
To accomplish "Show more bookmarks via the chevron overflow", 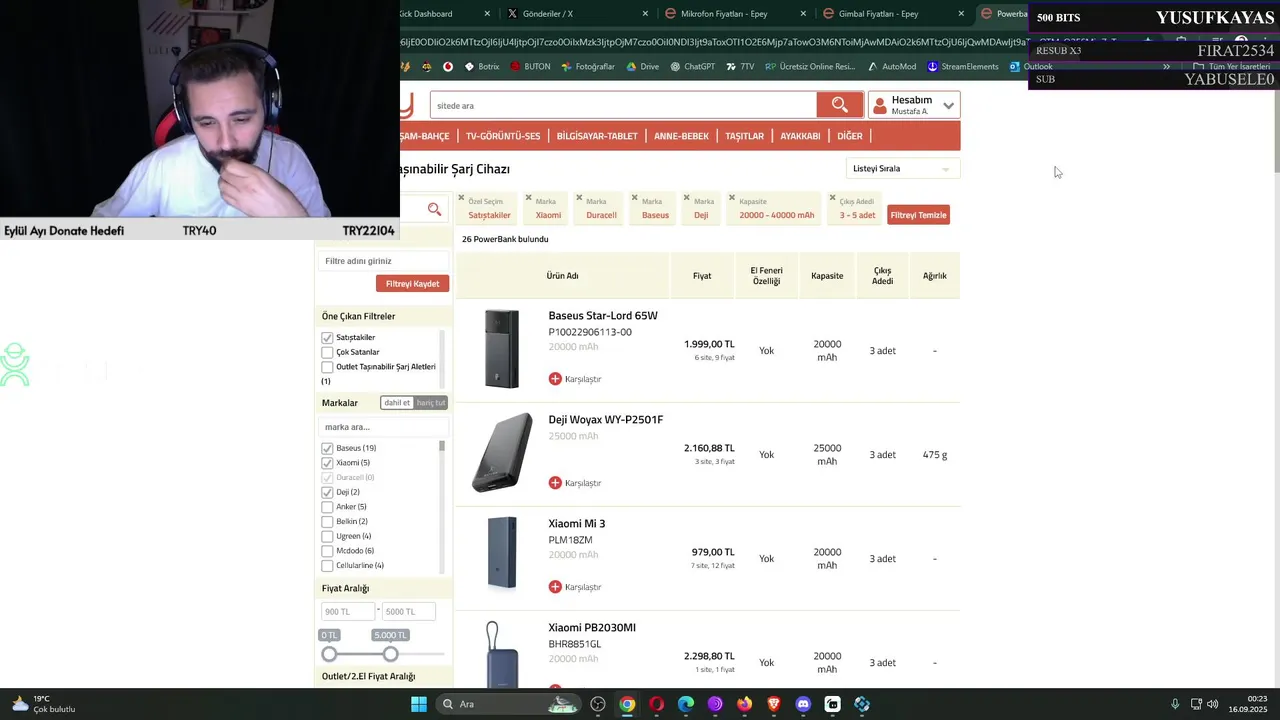I will pos(1166,67).
